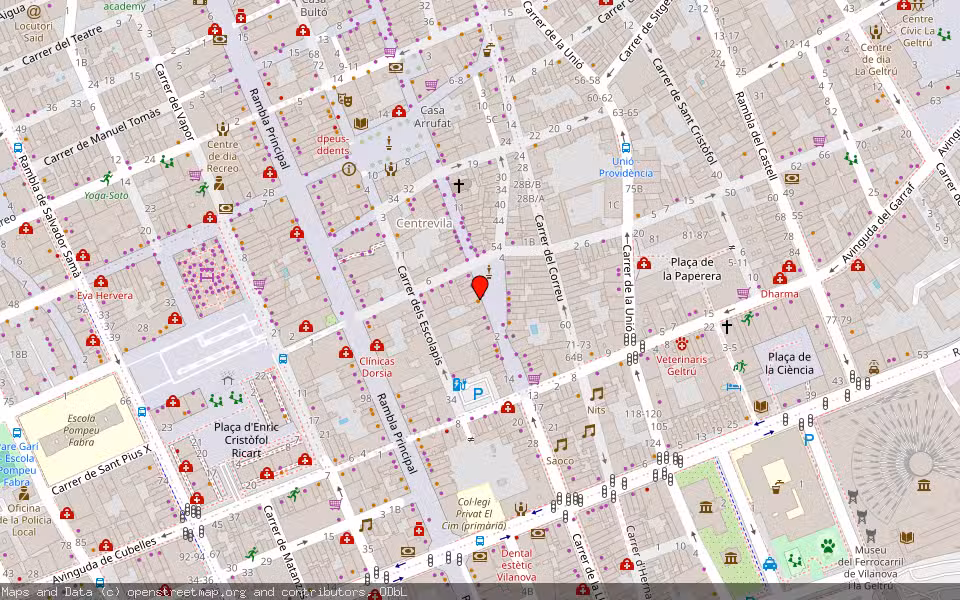Select the Veterinaris Geltrú paw icon
960x600 pixels.
(x=682, y=343)
